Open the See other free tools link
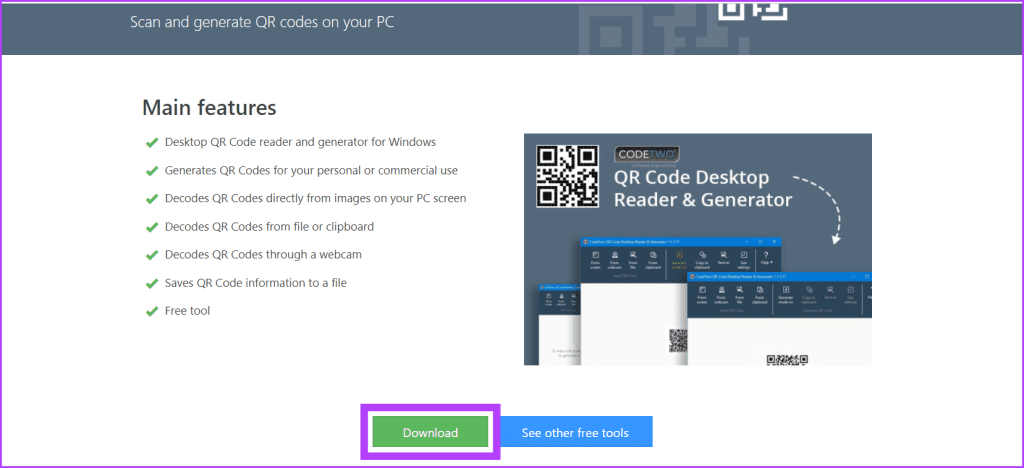Image resolution: width=1024 pixels, height=468 pixels. 575,432
